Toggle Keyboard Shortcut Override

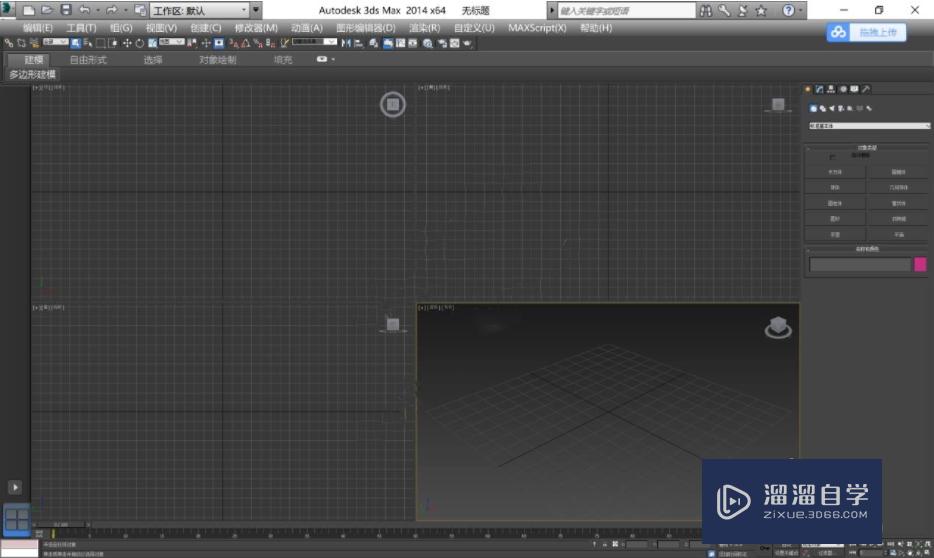(x=219, y=43)
